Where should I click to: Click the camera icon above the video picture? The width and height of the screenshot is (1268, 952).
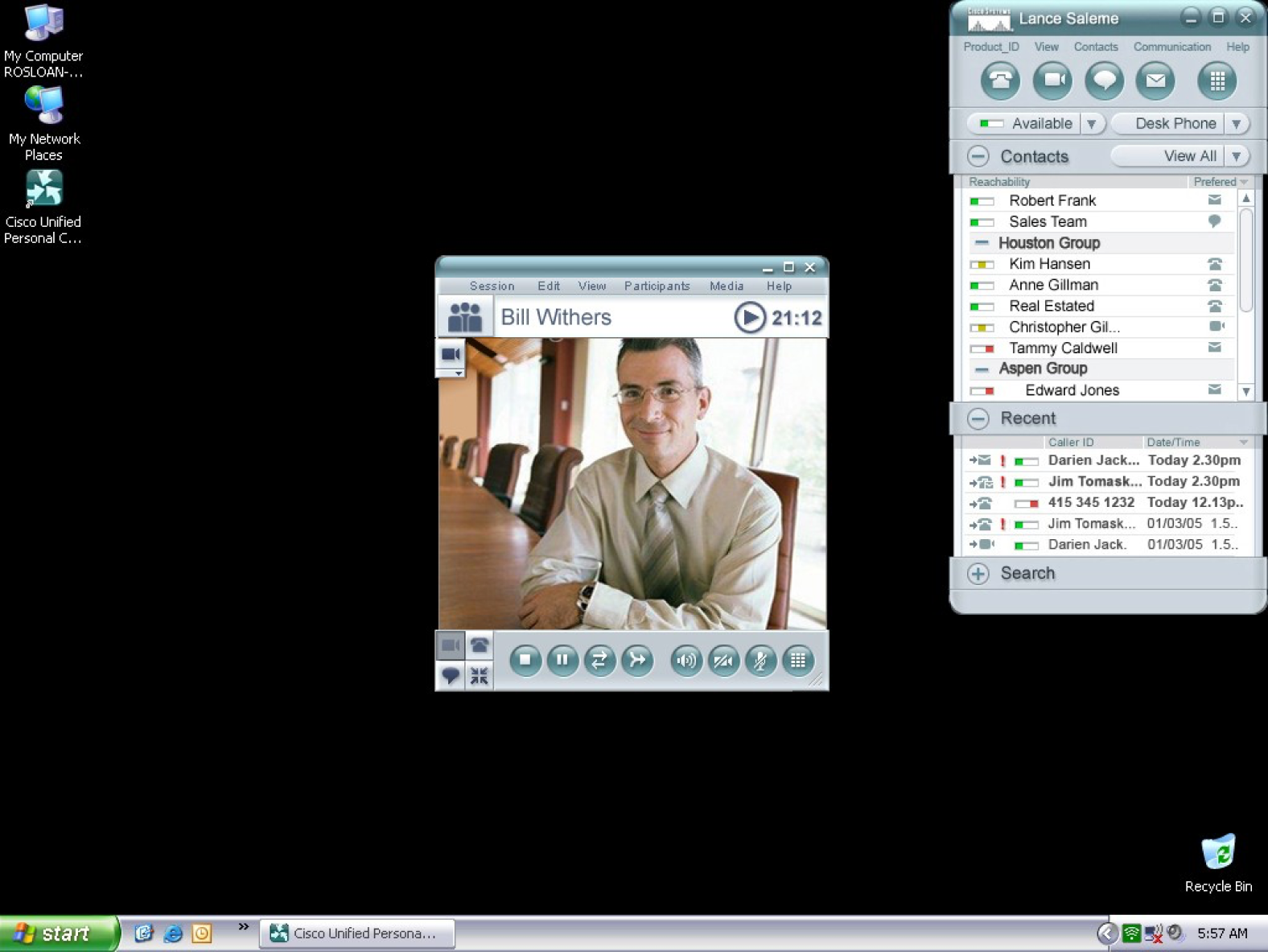[x=451, y=354]
